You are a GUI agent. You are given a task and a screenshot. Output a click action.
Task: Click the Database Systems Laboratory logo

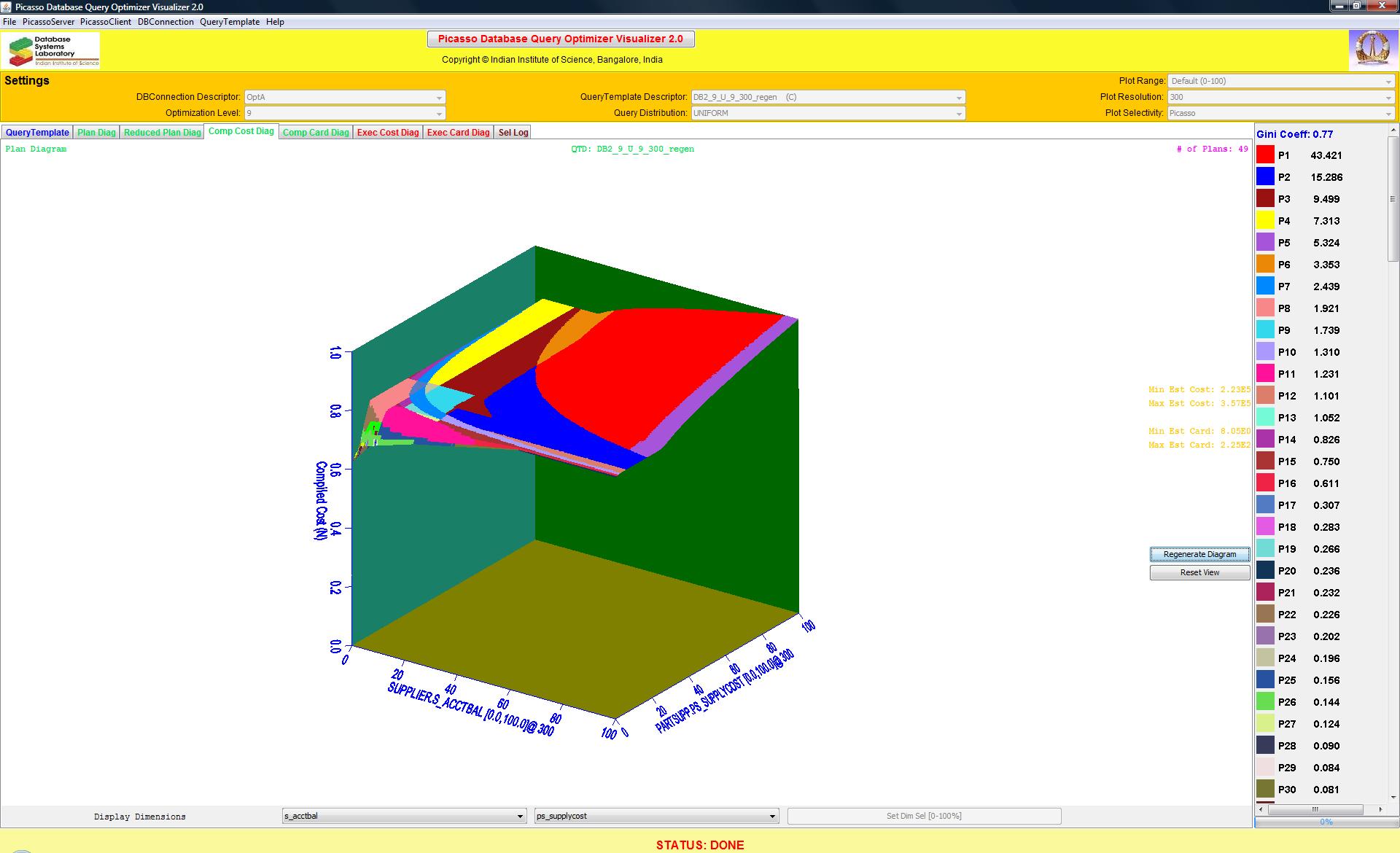[51, 50]
